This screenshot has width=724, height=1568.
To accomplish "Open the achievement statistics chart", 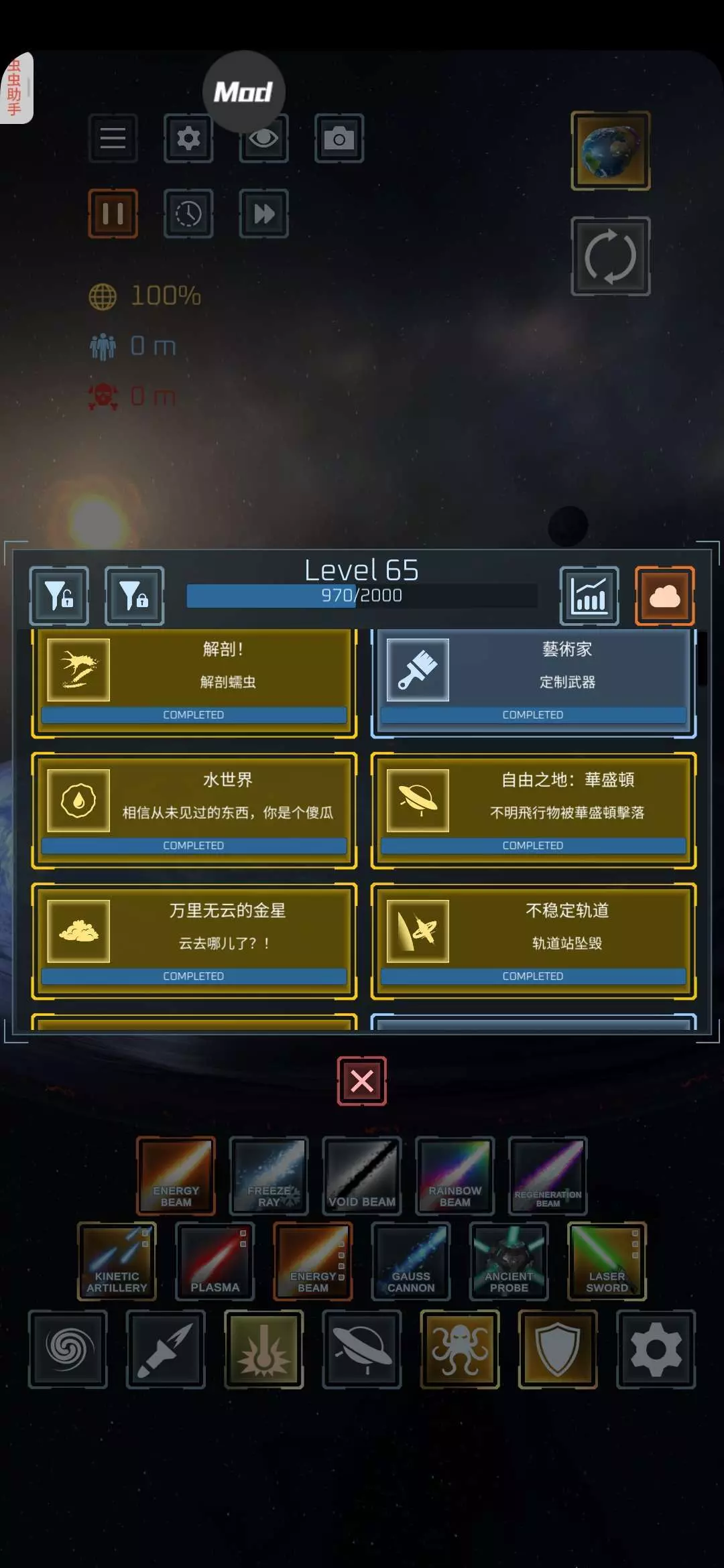I will click(x=590, y=596).
